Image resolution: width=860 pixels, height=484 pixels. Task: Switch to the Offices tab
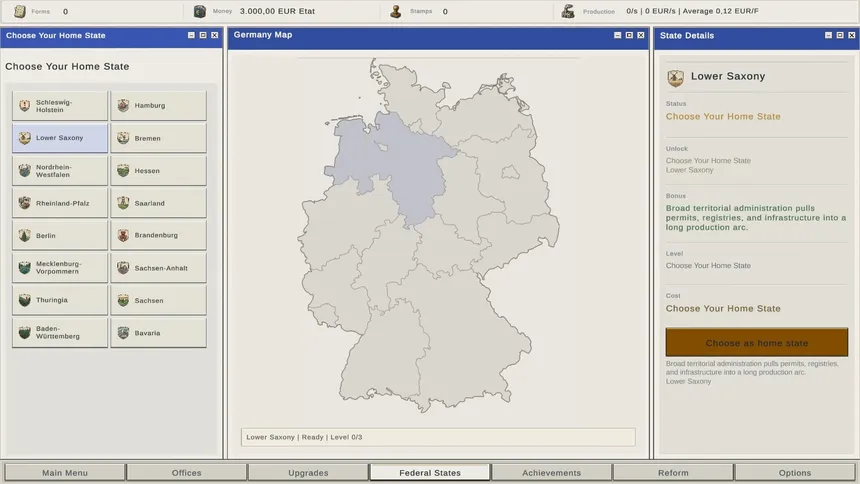pyautogui.click(x=186, y=472)
